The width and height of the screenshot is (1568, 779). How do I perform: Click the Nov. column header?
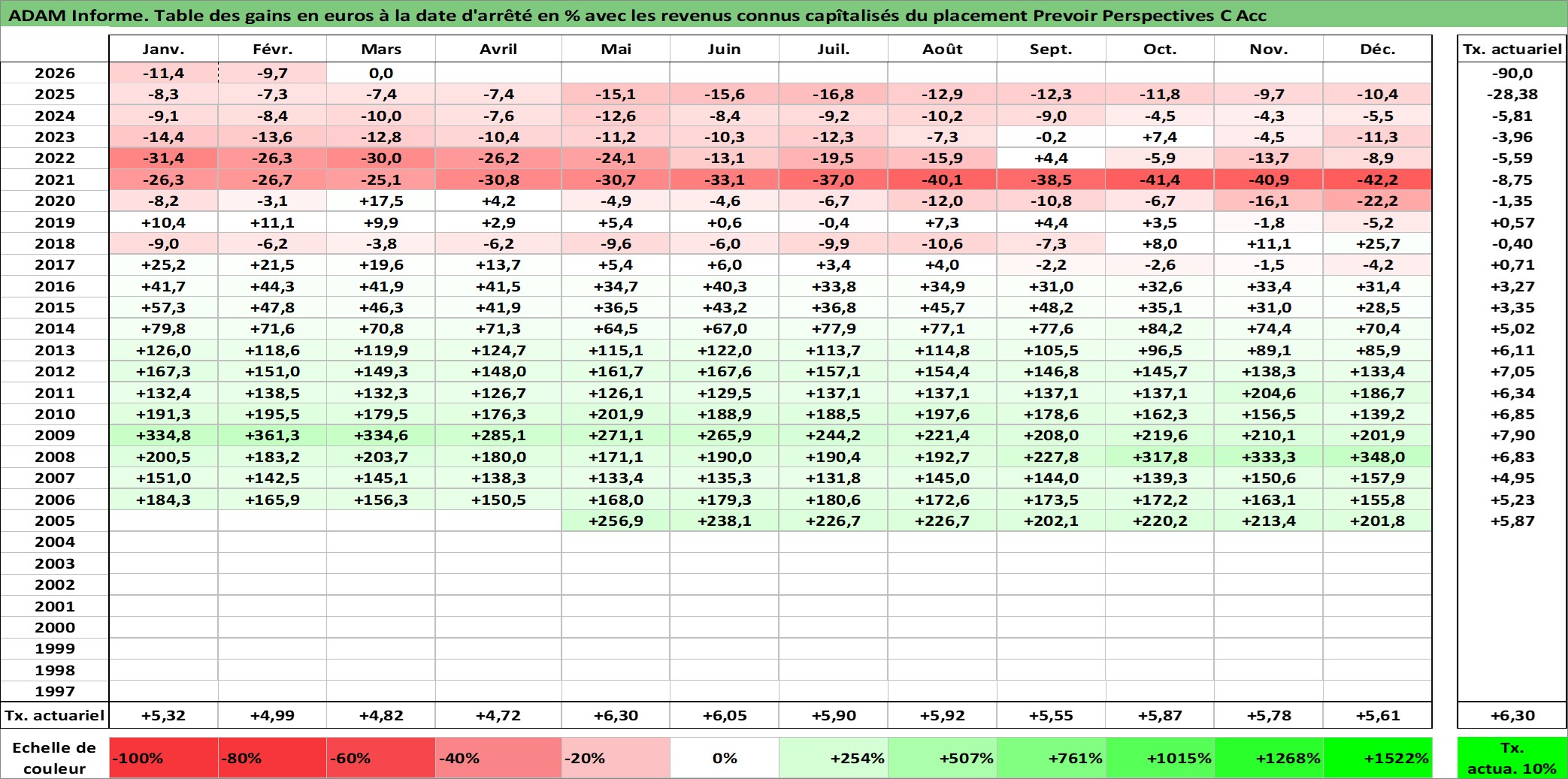pyautogui.click(x=1268, y=49)
